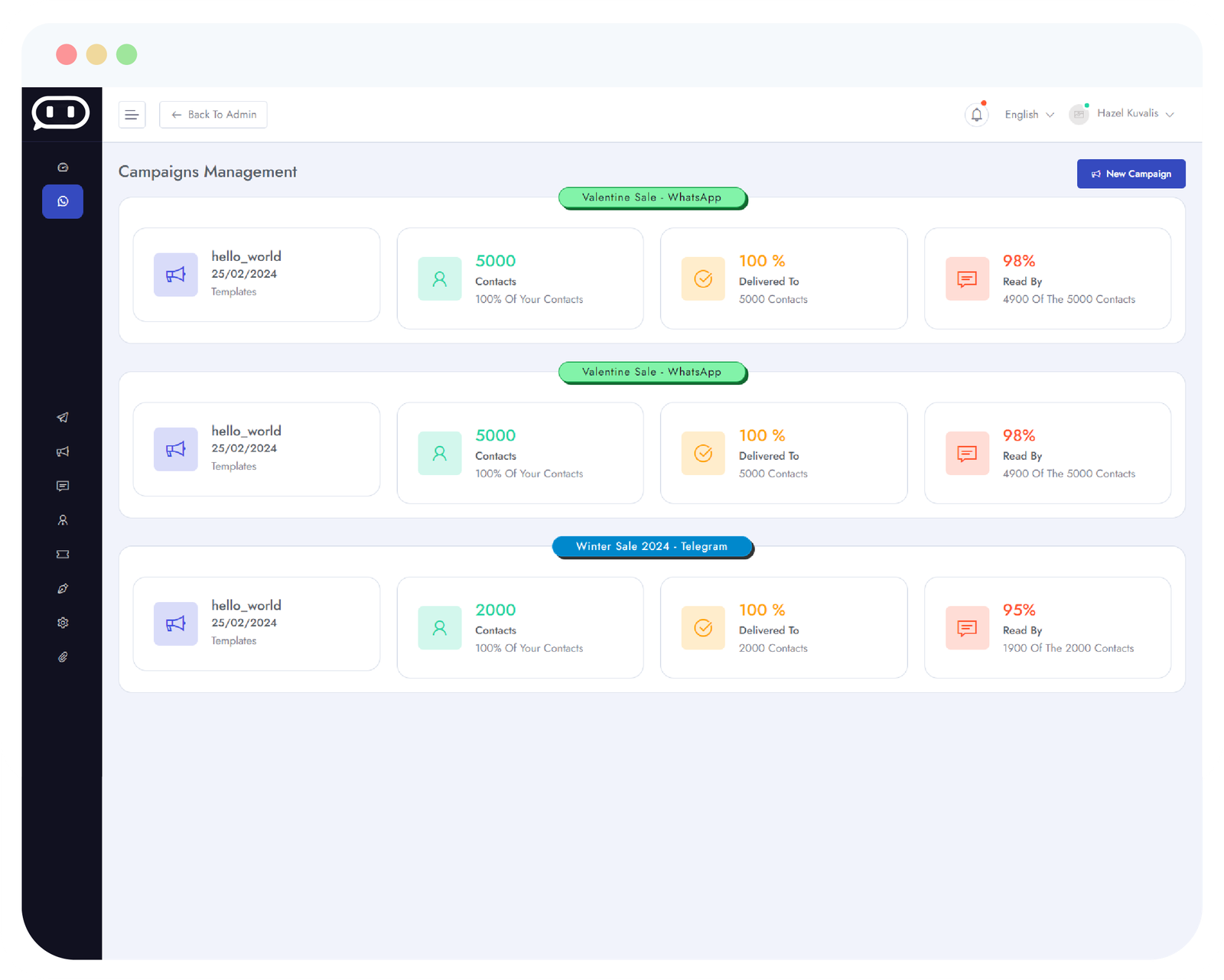Open the megaphone campaigns sidebar icon

pyautogui.click(x=63, y=452)
